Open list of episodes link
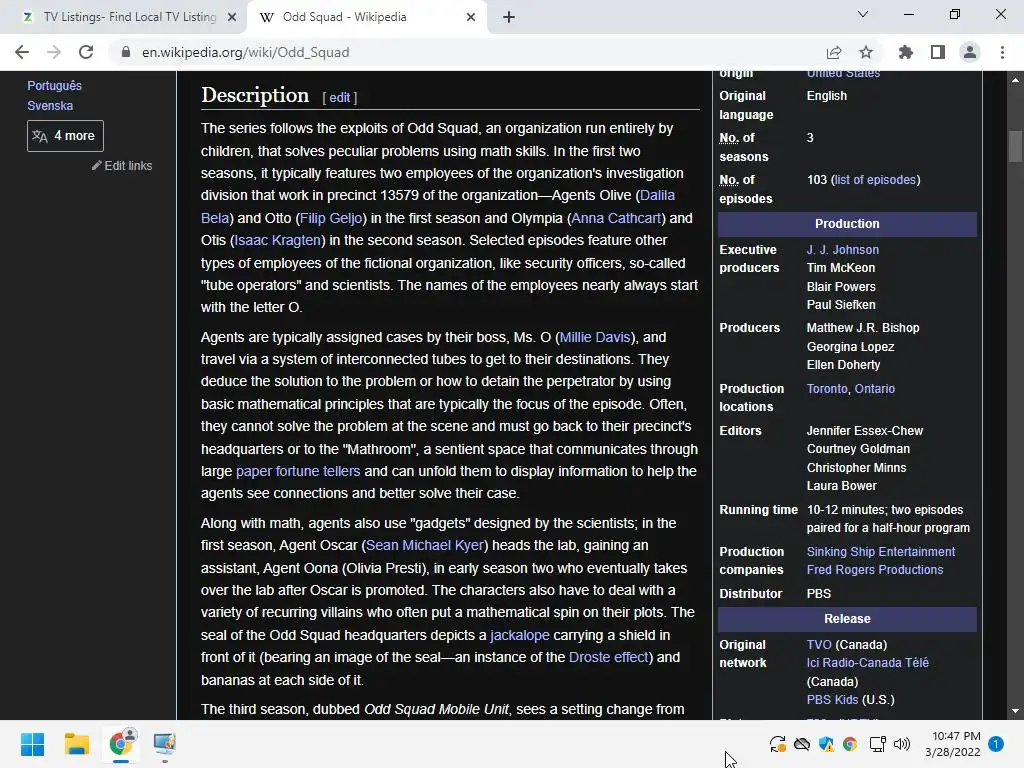This screenshot has height=768, width=1024. [x=875, y=180]
